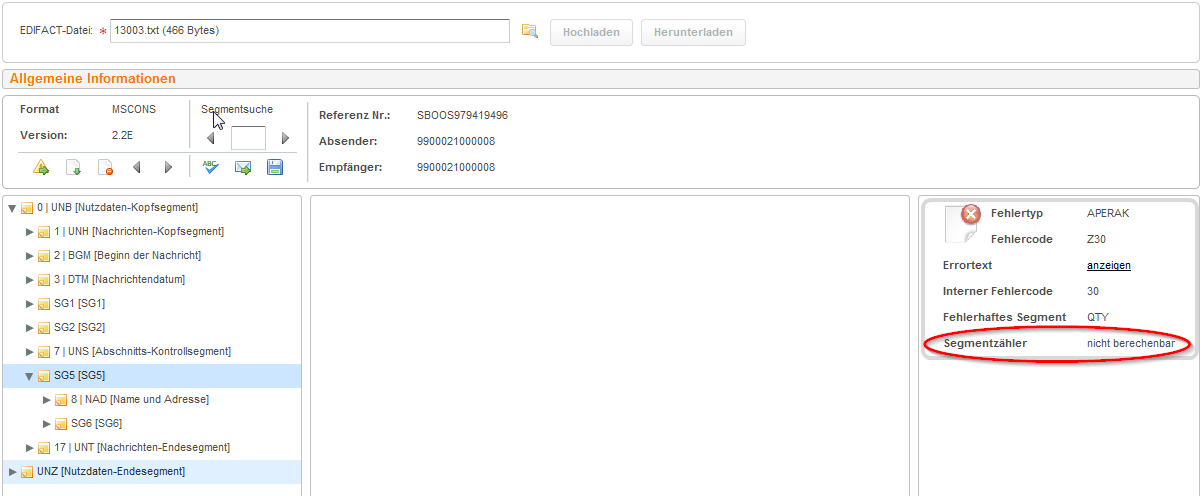The image size is (1204, 496).
Task: Click the Hochladen button
Action: [591, 32]
